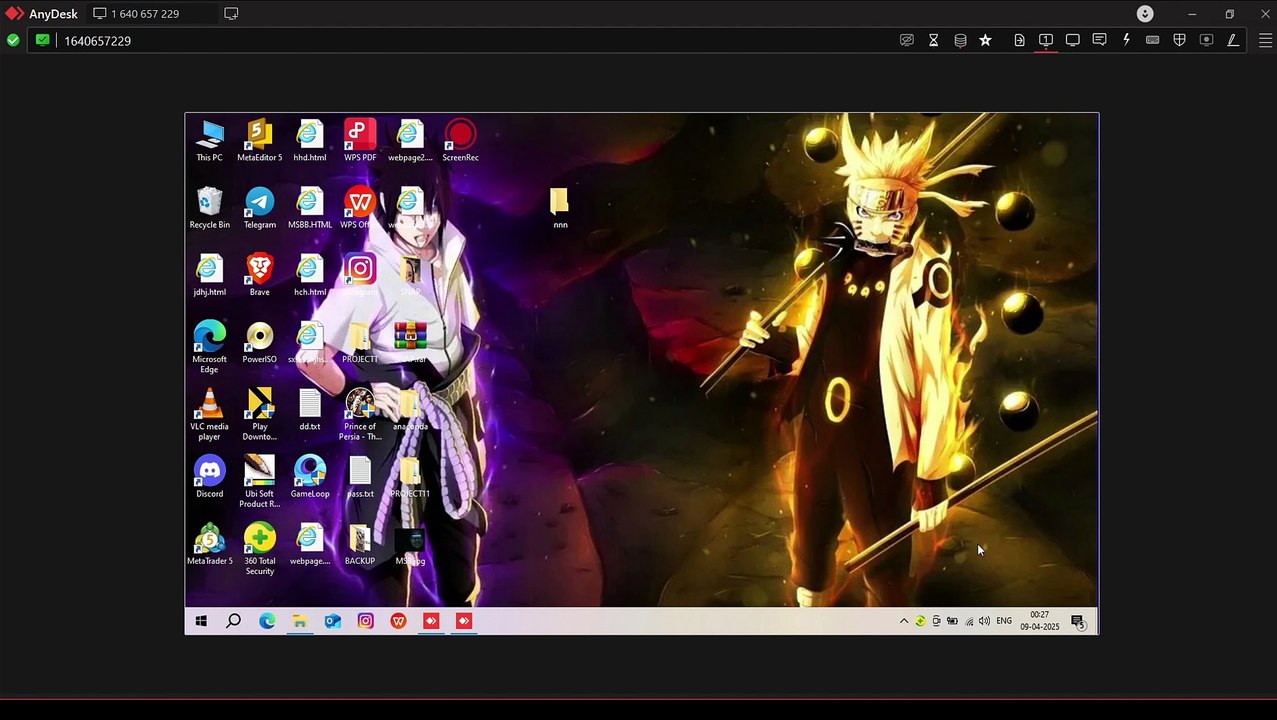Select the Prince of Persia shortcut

click(x=360, y=414)
